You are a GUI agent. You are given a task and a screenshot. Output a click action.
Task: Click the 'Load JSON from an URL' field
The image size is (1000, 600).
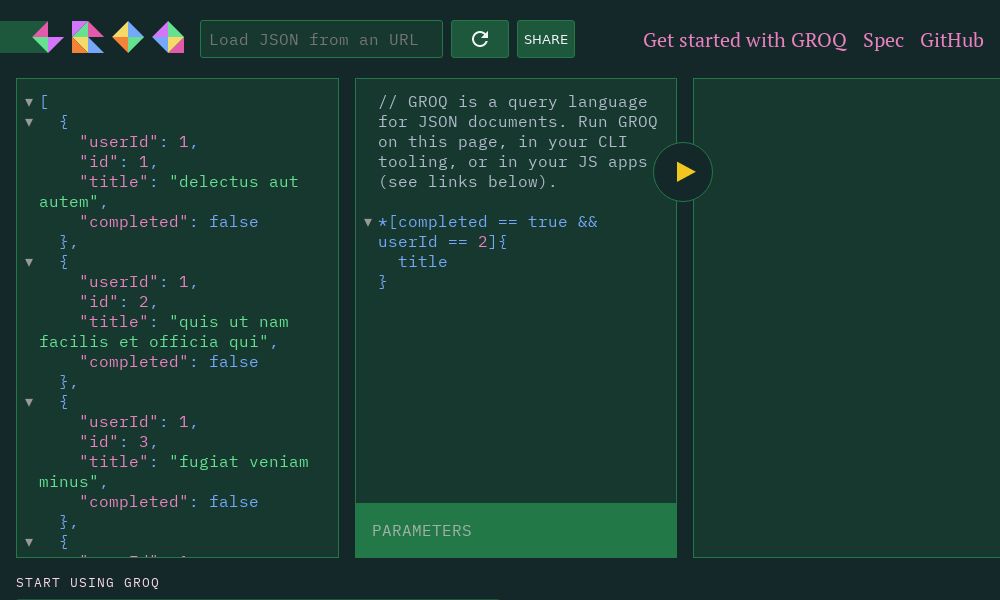coord(321,39)
